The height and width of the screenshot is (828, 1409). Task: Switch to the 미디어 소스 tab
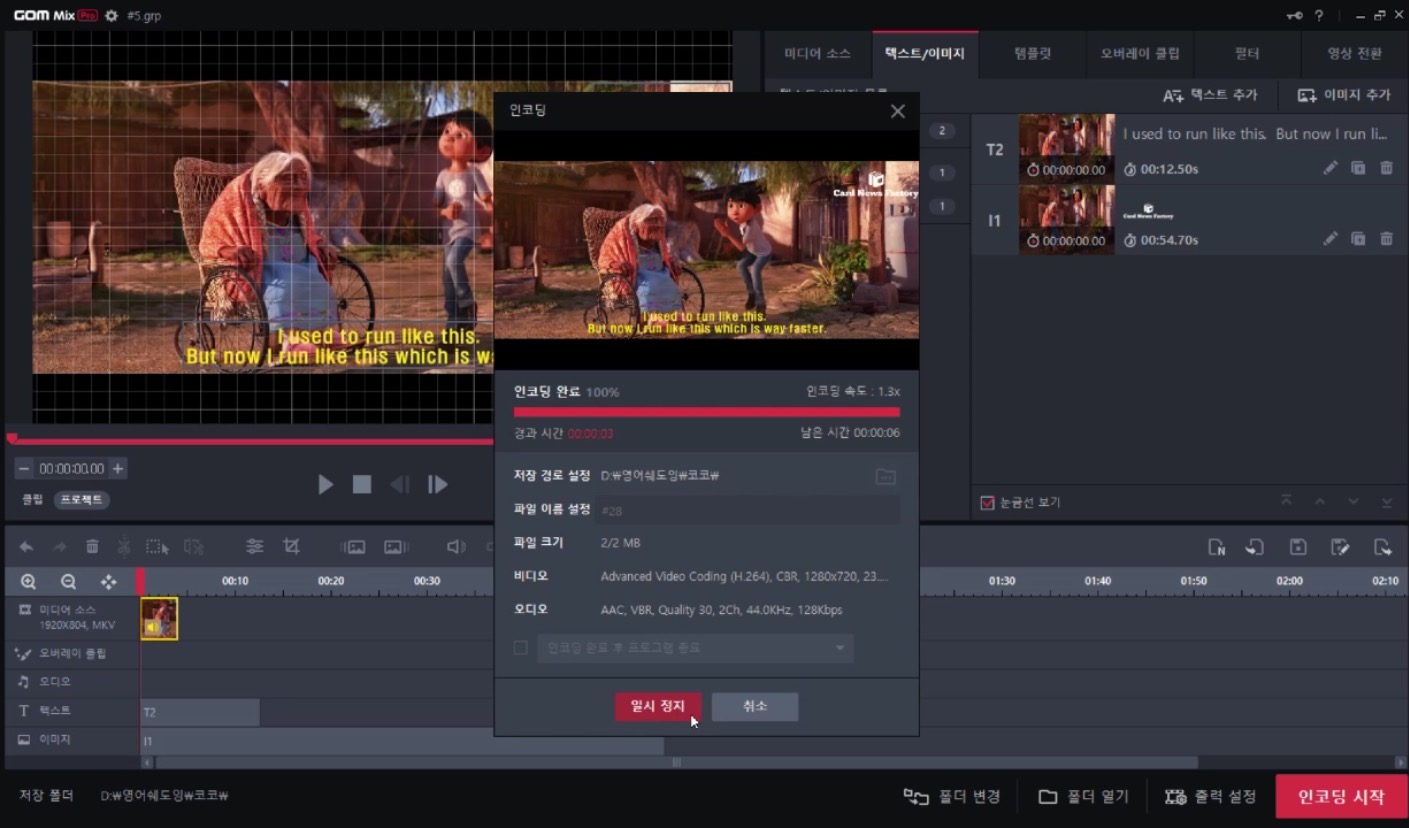tap(818, 53)
